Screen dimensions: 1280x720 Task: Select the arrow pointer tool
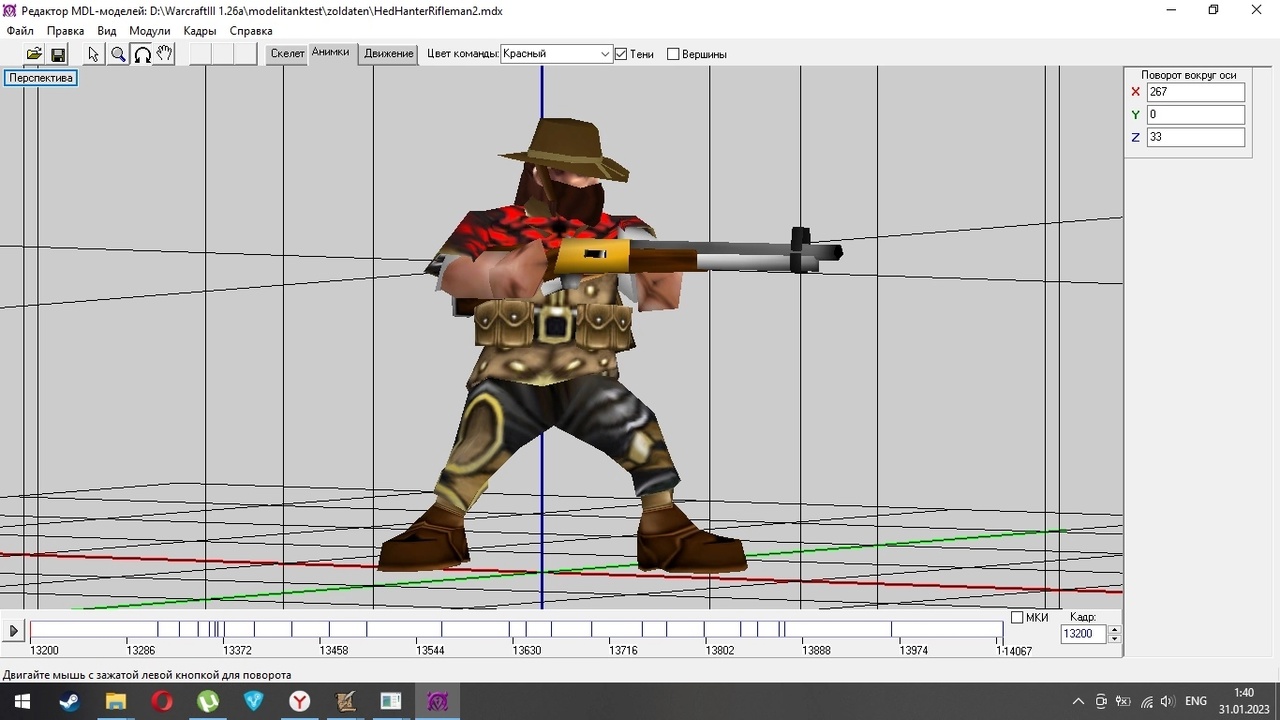(x=94, y=54)
